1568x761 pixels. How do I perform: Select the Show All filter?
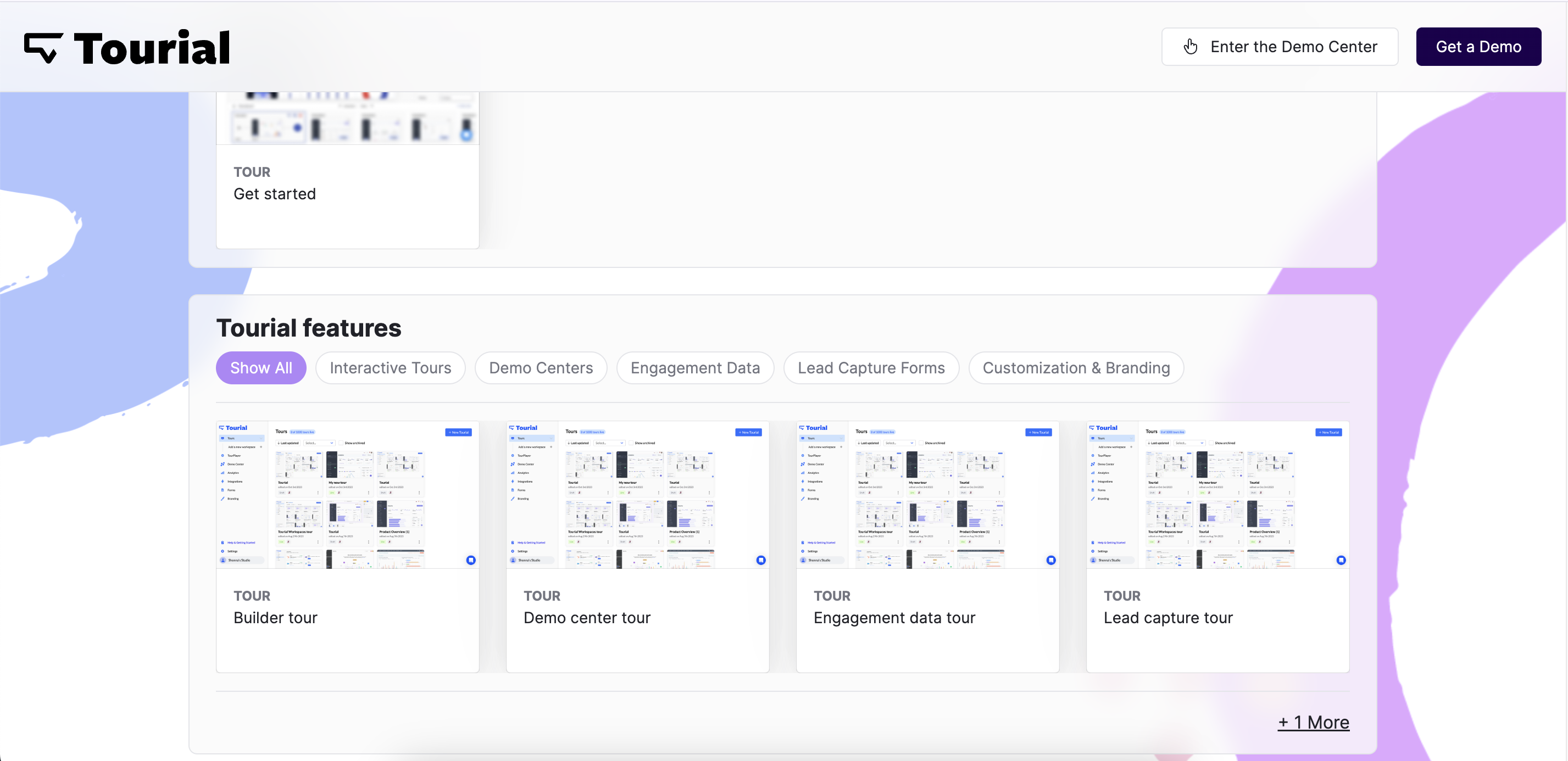pos(260,368)
